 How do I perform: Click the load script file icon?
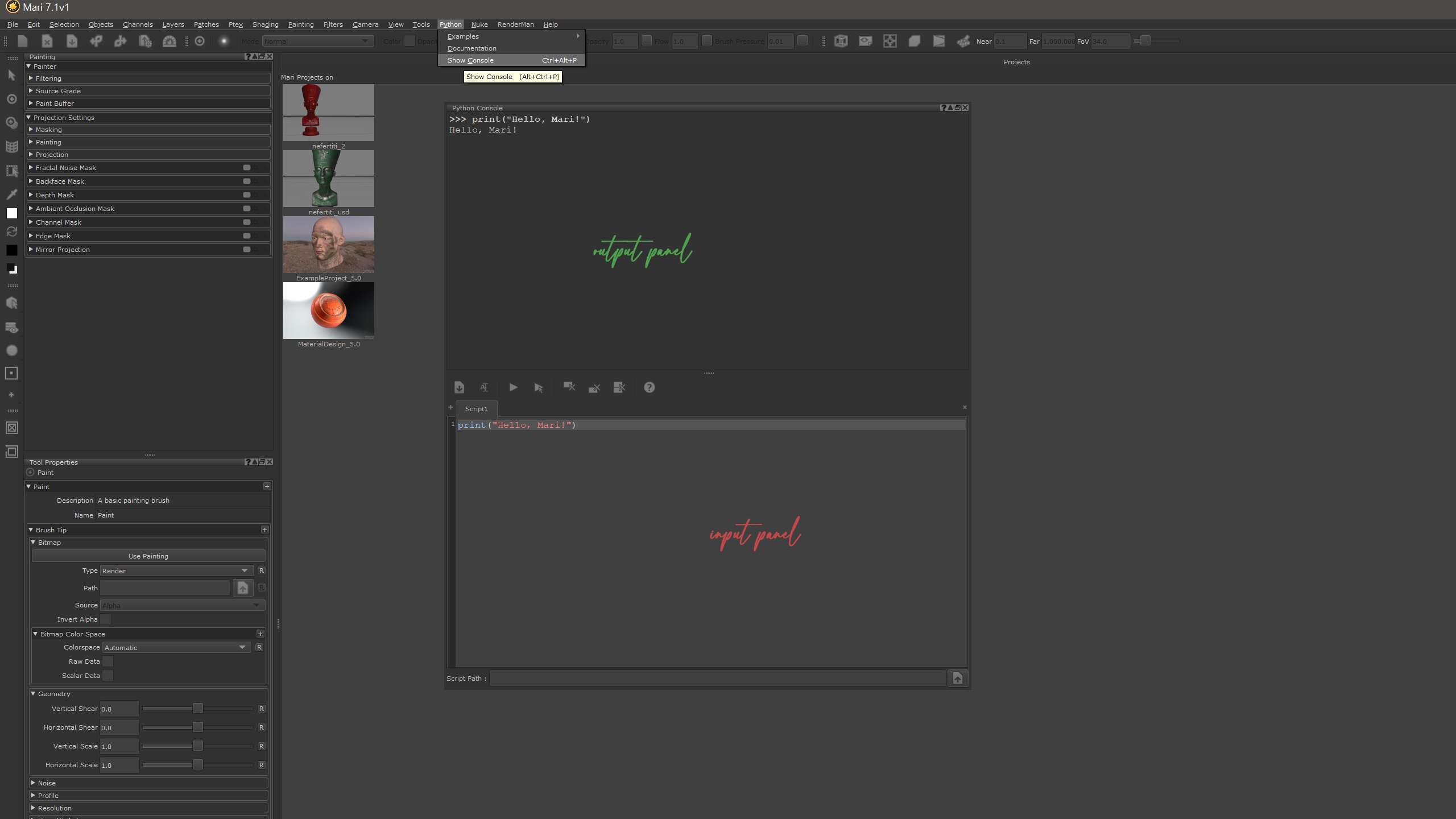click(459, 387)
